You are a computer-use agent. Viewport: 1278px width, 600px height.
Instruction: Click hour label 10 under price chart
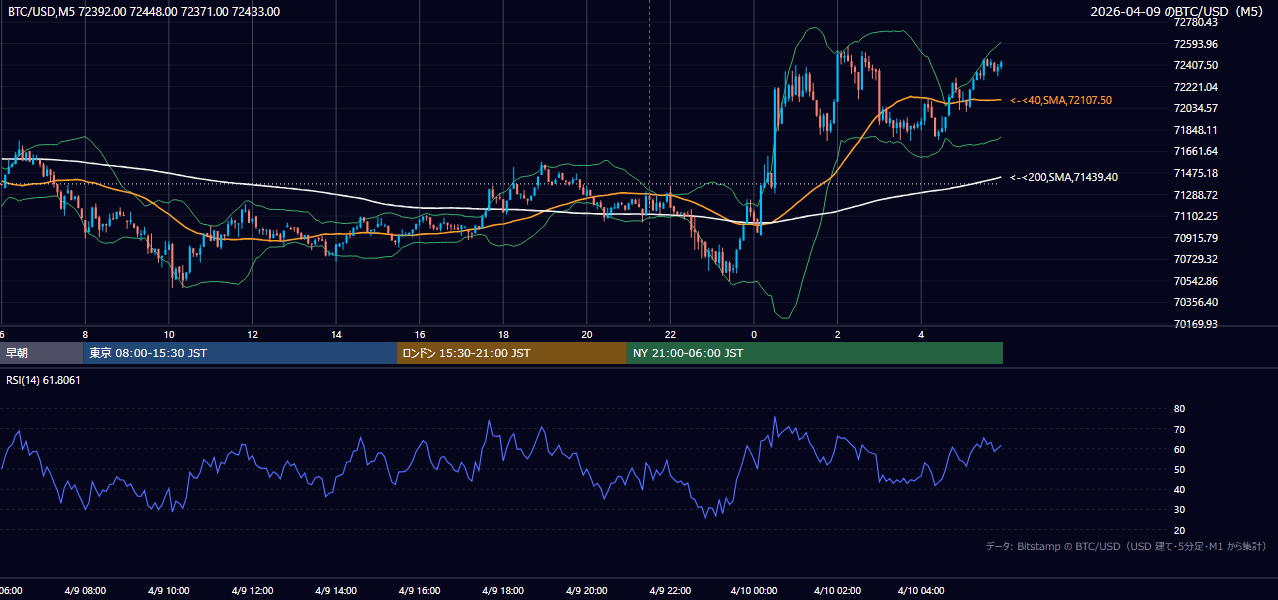[169, 335]
